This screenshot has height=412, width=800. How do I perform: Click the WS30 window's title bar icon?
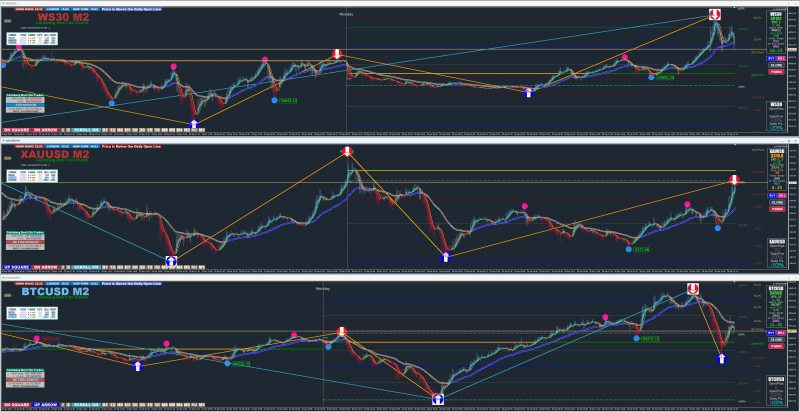[x=3, y=4]
